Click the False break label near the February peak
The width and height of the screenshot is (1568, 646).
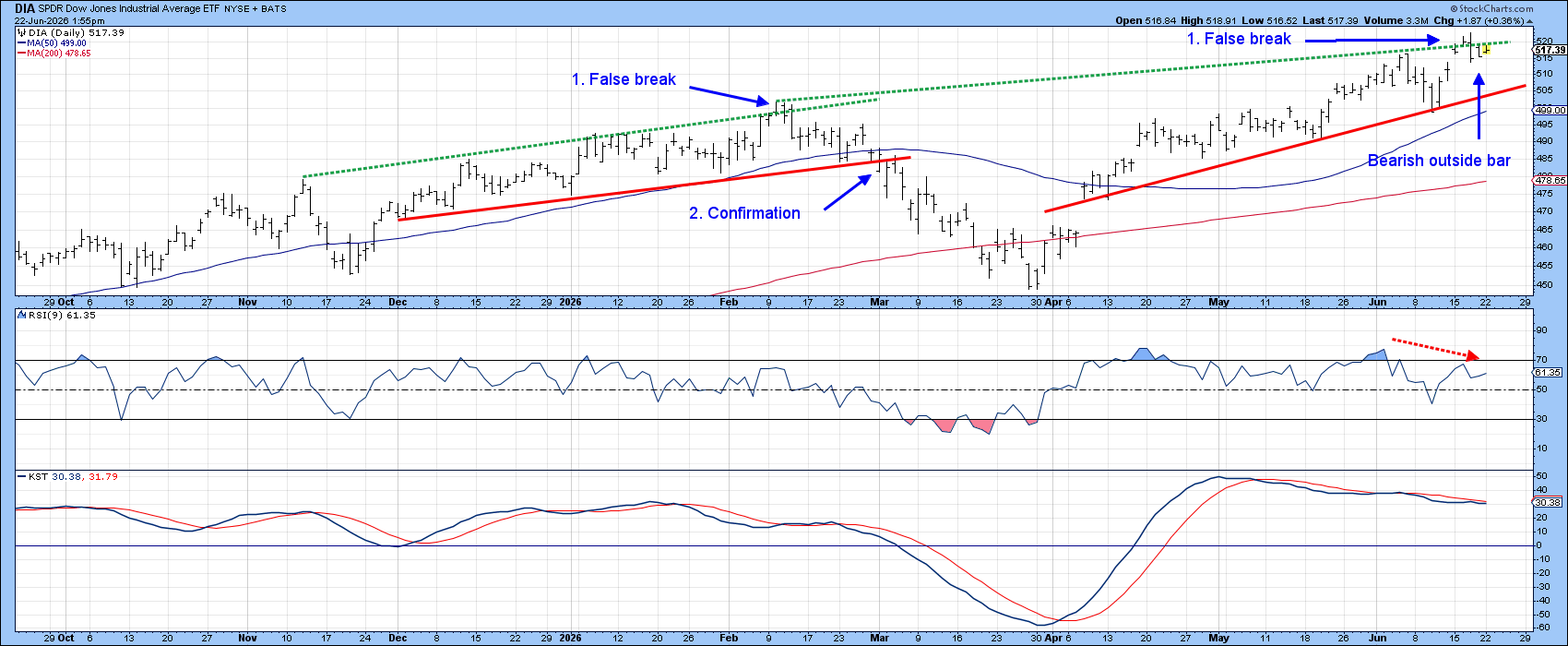[624, 80]
